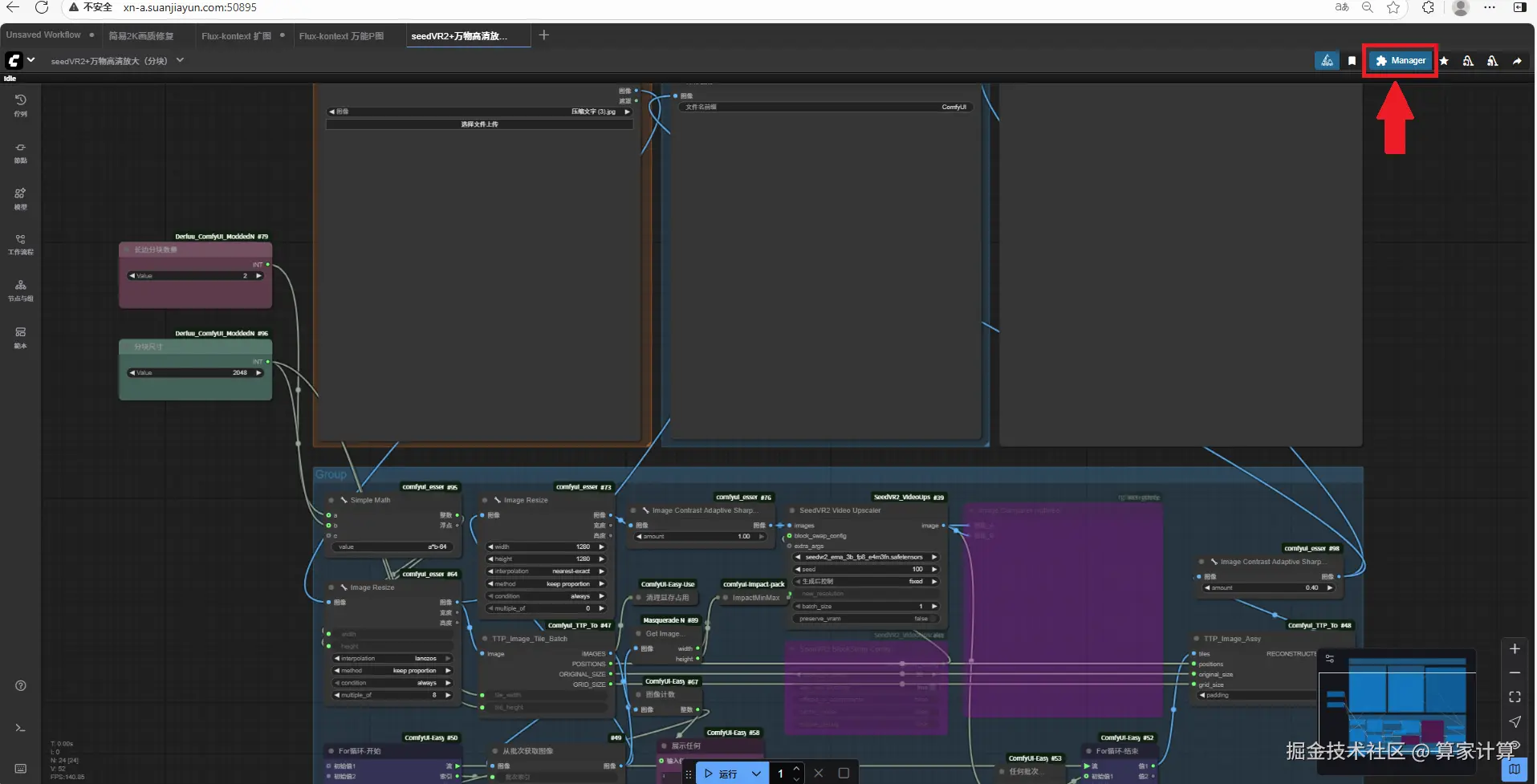Toggle the minimap display button
The width and height of the screenshot is (1537, 784).
tap(1515, 770)
